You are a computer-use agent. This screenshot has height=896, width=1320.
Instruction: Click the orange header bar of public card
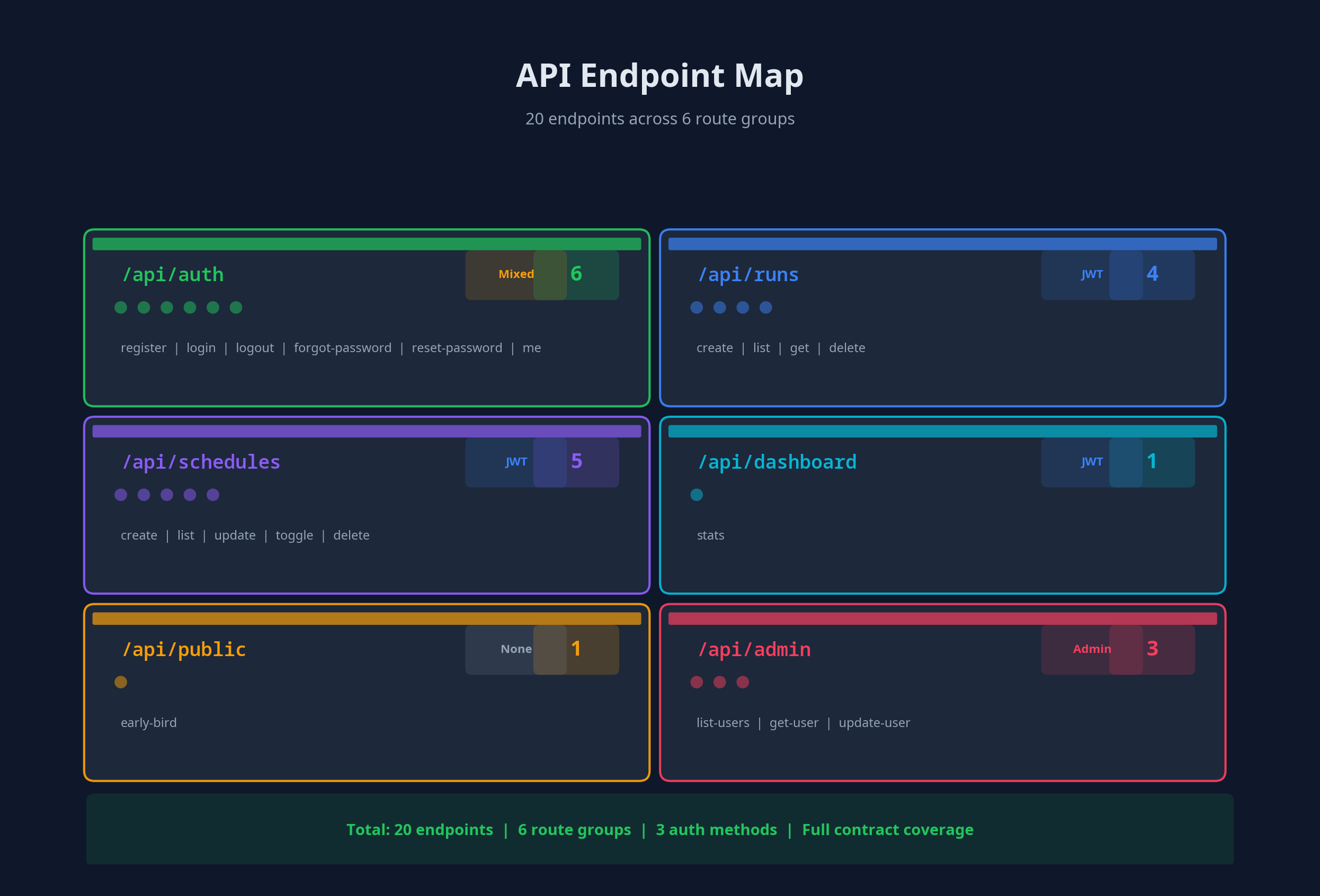(367, 619)
